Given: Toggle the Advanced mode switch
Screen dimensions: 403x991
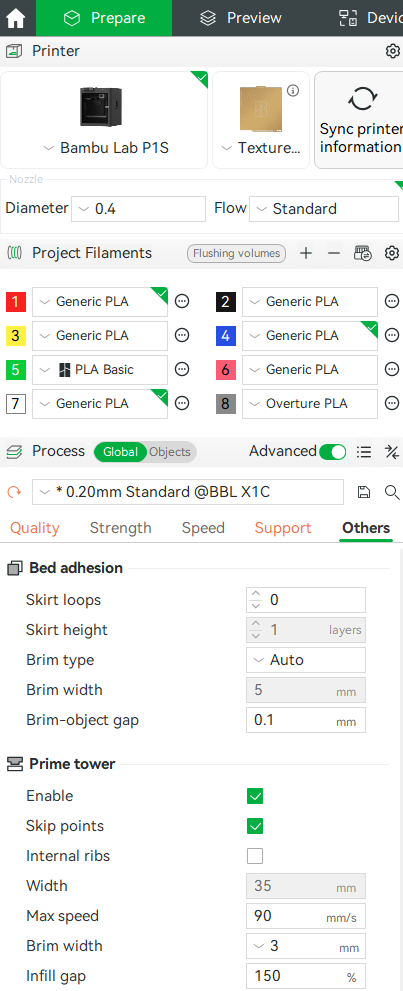Looking at the screenshot, I should pos(332,451).
